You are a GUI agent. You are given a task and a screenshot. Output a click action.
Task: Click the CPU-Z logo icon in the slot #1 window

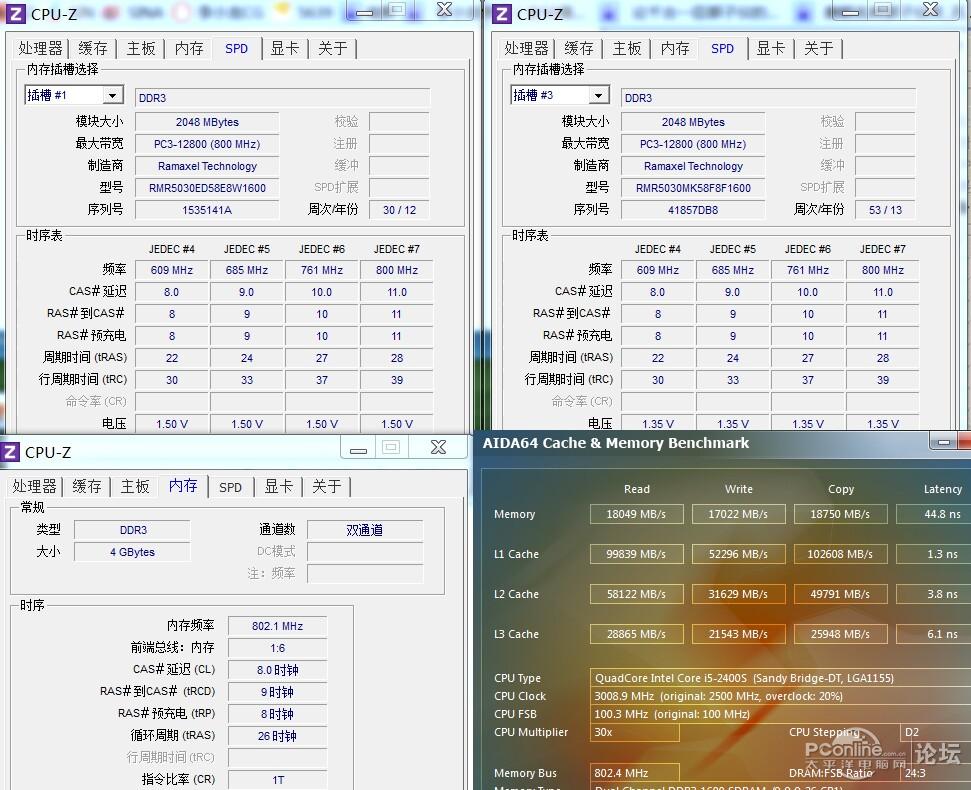coord(15,14)
